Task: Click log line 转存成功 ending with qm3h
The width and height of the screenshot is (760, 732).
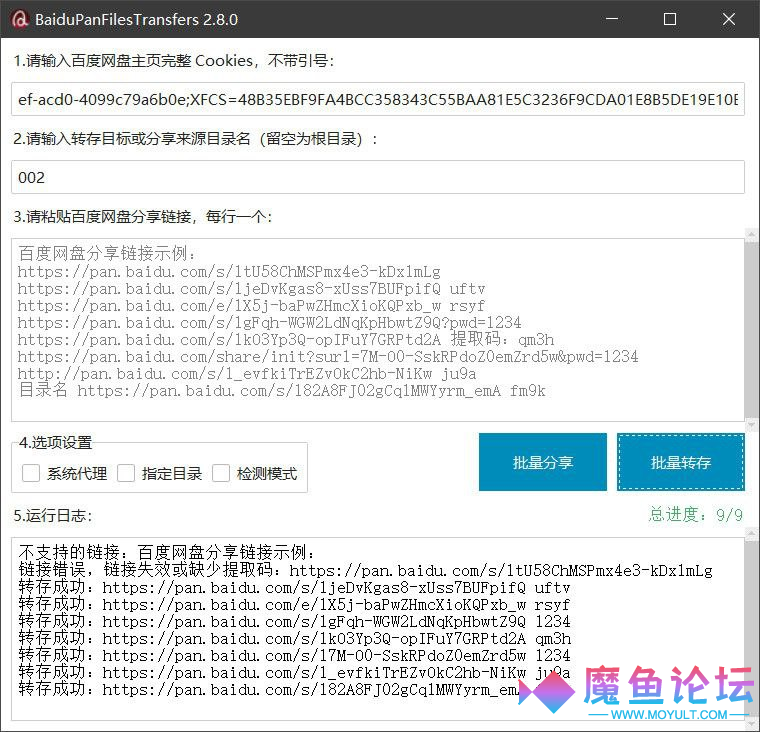Action: click(x=295, y=638)
